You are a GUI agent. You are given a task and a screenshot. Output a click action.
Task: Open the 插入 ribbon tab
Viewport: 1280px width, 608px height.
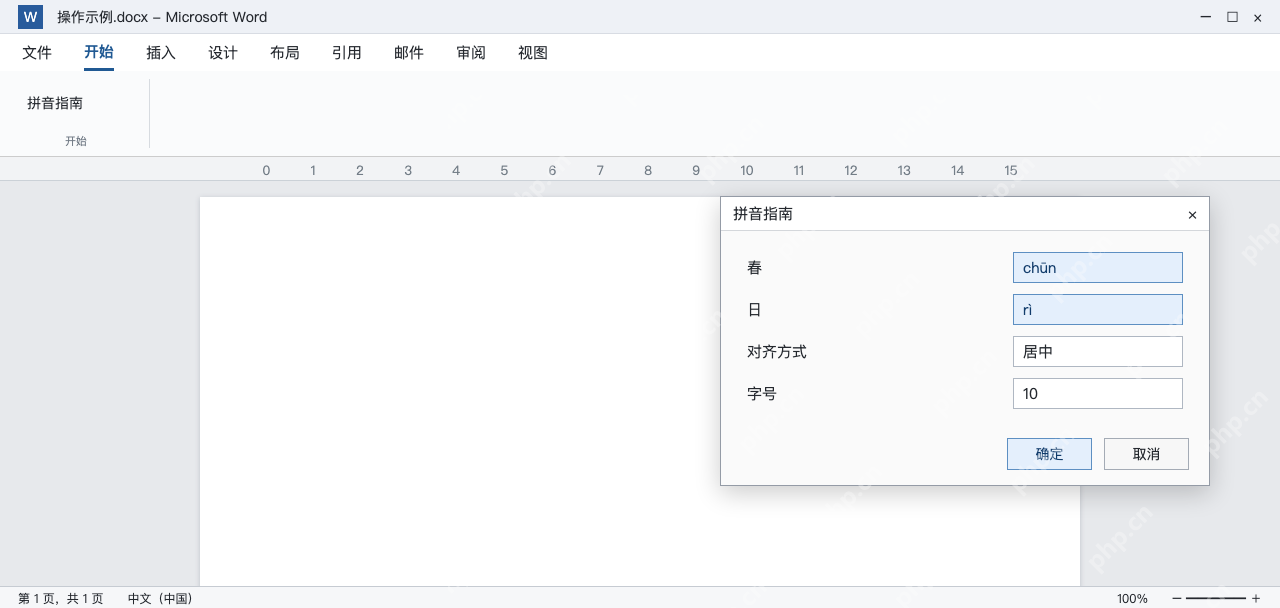coord(161,53)
